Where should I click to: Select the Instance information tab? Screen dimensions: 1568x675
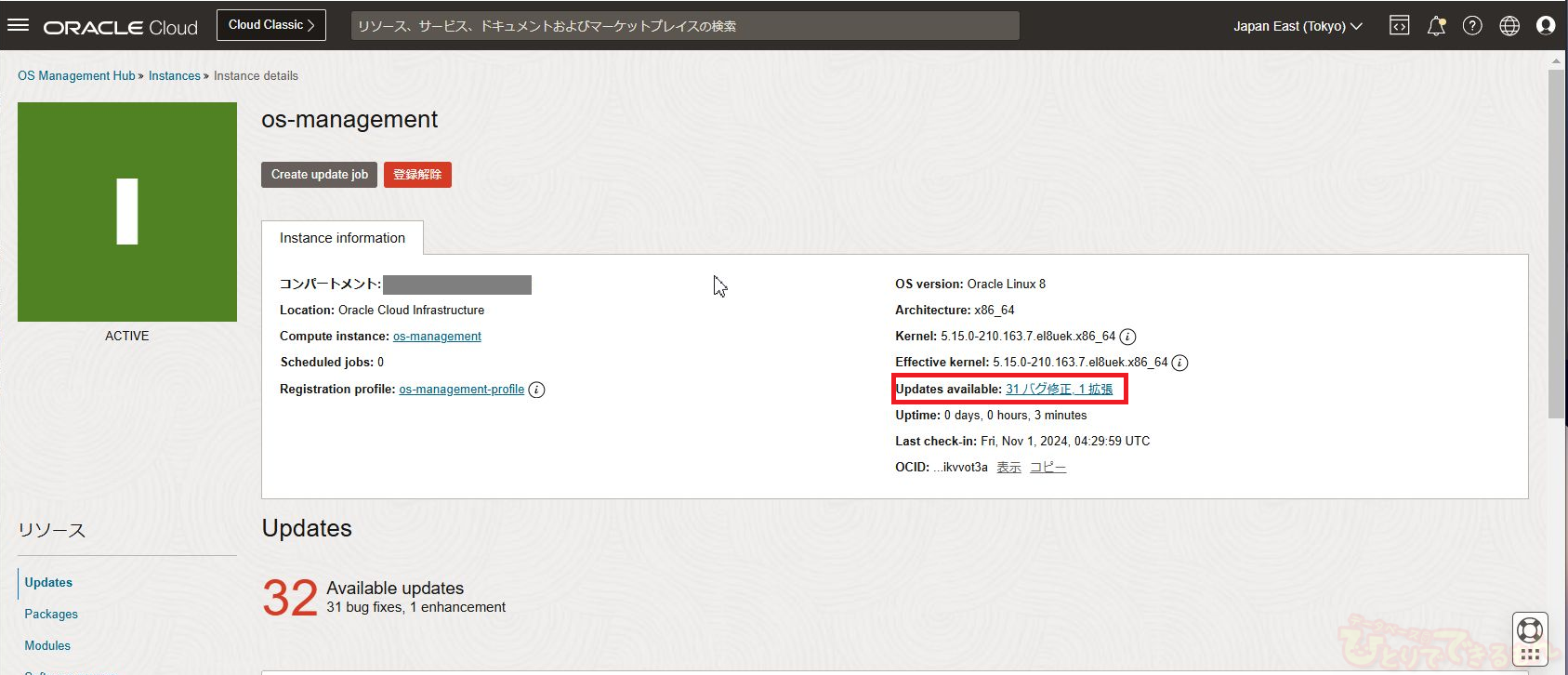click(x=342, y=238)
